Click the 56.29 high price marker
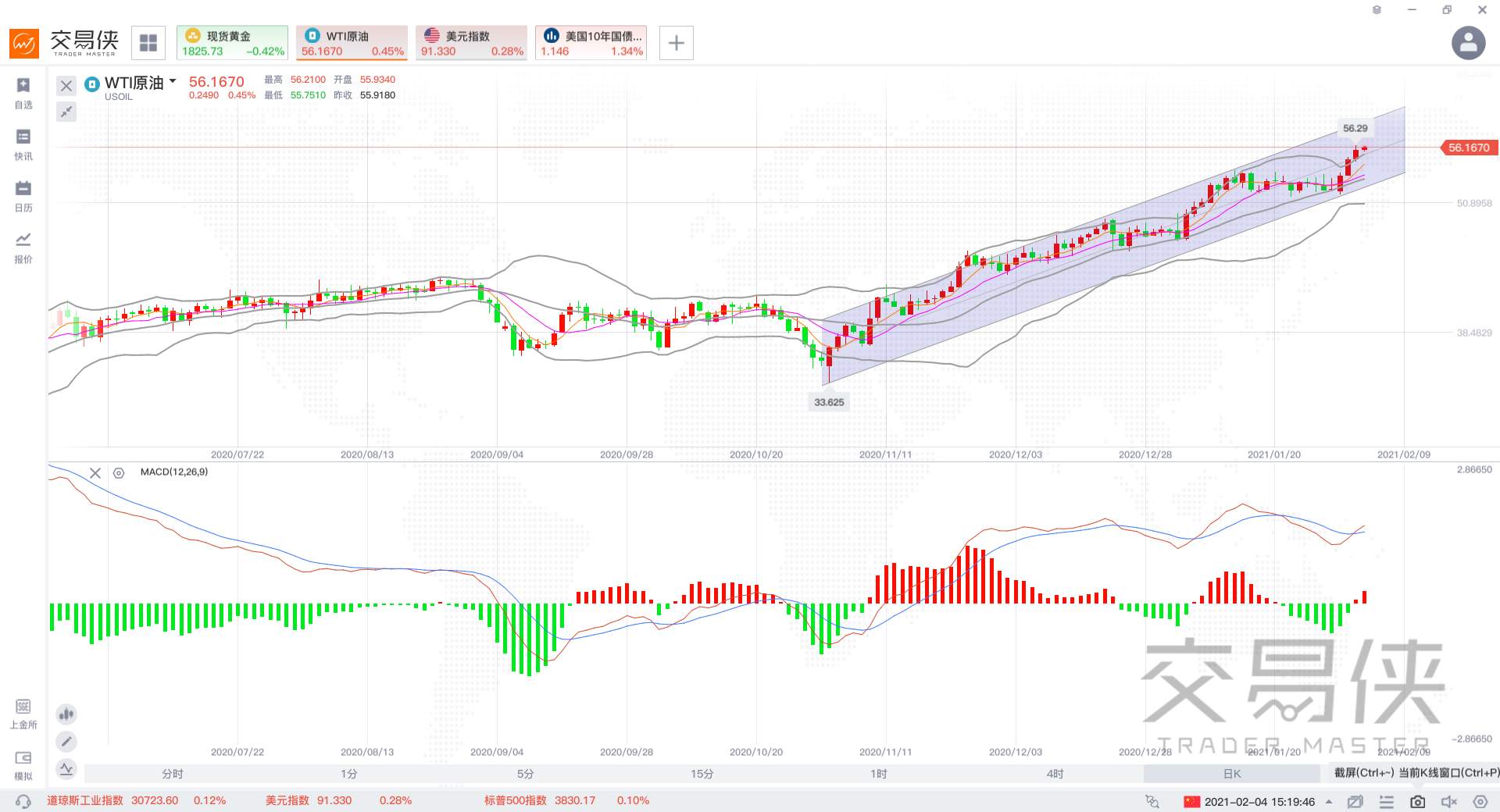The width and height of the screenshot is (1500, 812). (1355, 128)
